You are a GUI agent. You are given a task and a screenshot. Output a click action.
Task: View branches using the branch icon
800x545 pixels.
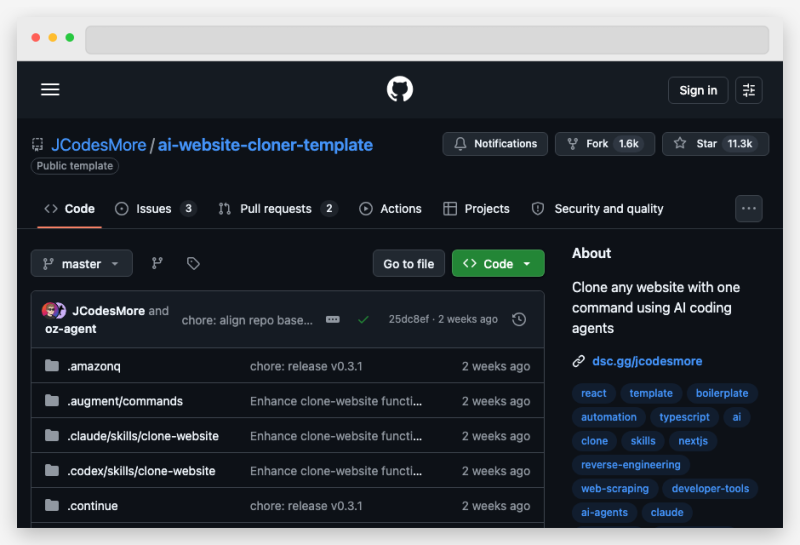(157, 264)
